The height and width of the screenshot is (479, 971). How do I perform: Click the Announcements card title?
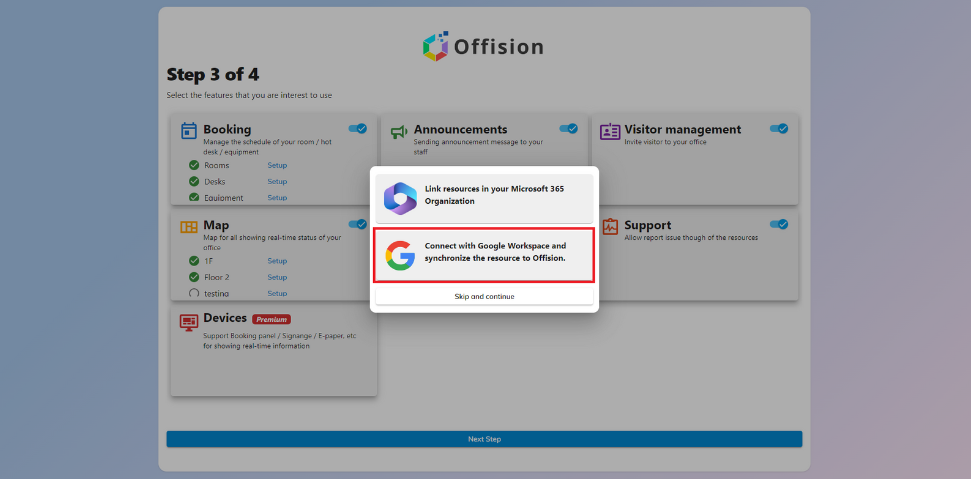coord(461,129)
